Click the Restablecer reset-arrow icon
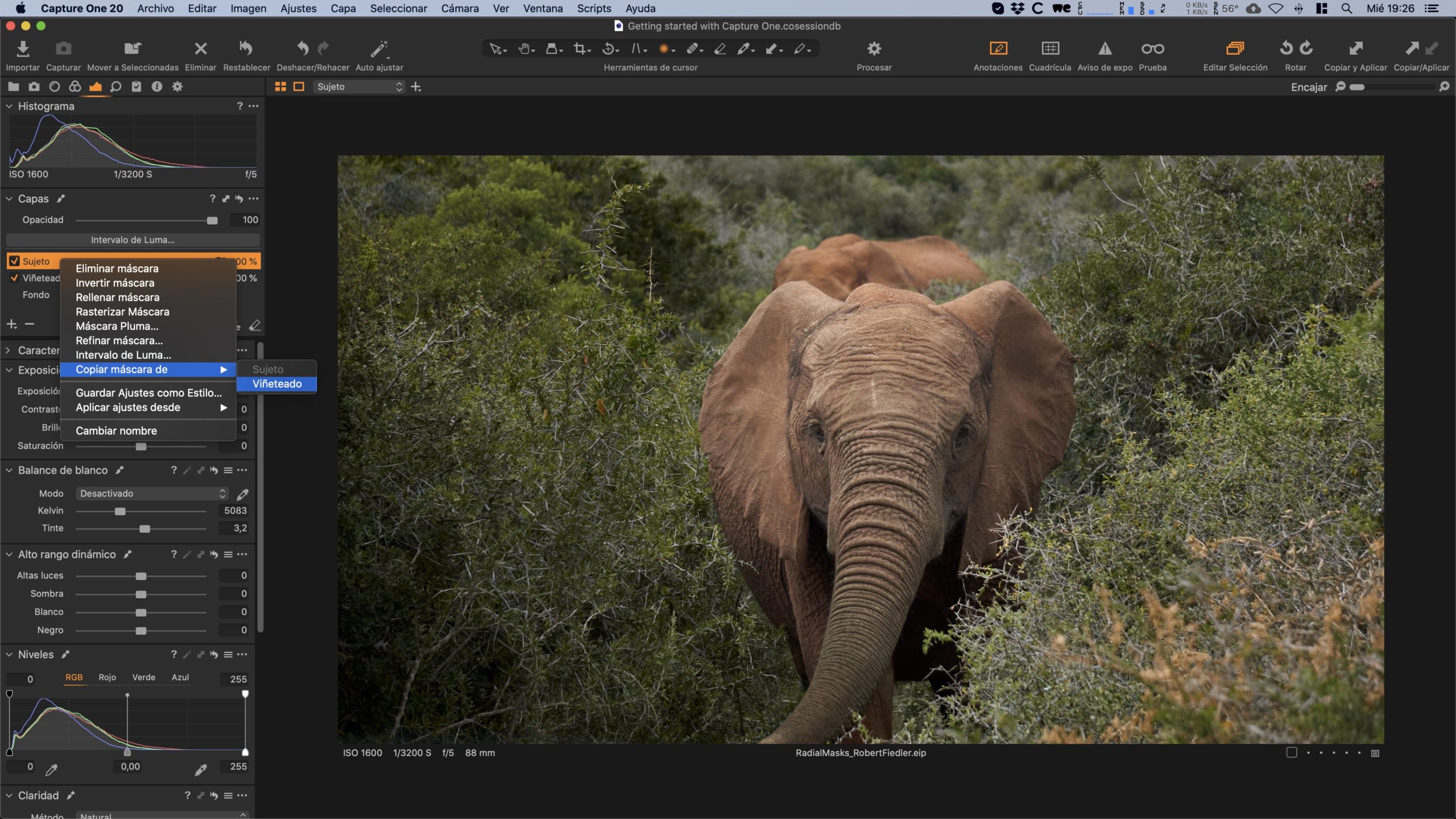Screen dimensions: 1456x819 pyautogui.click(x=246, y=48)
